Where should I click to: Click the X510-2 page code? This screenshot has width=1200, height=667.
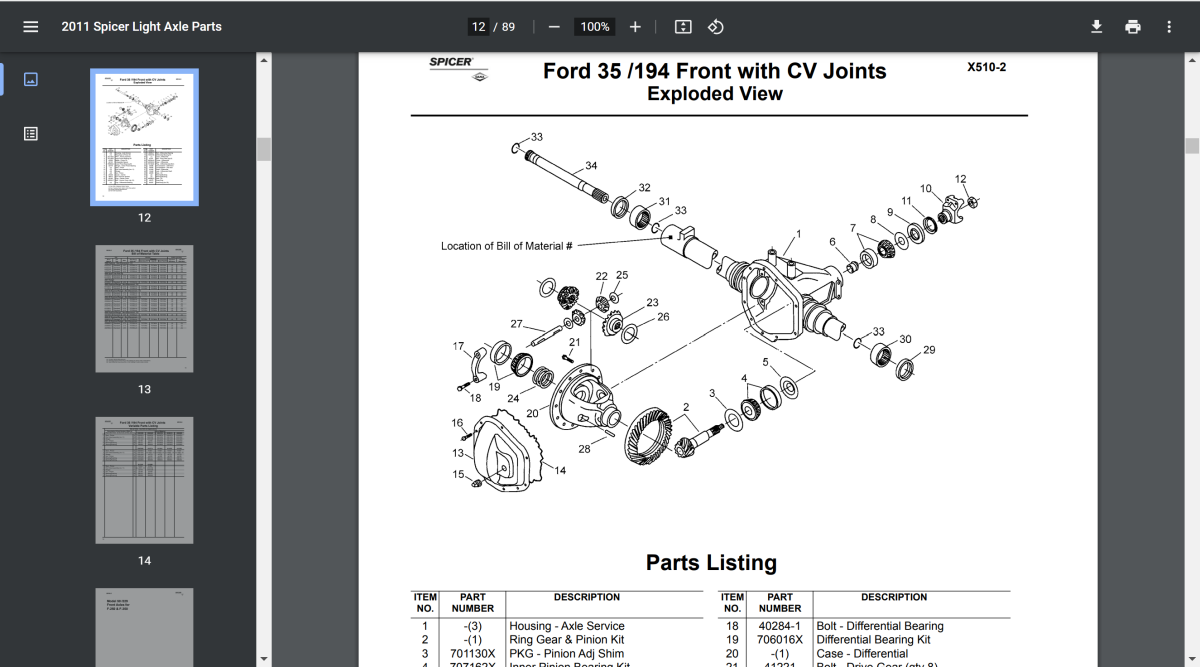[986, 68]
